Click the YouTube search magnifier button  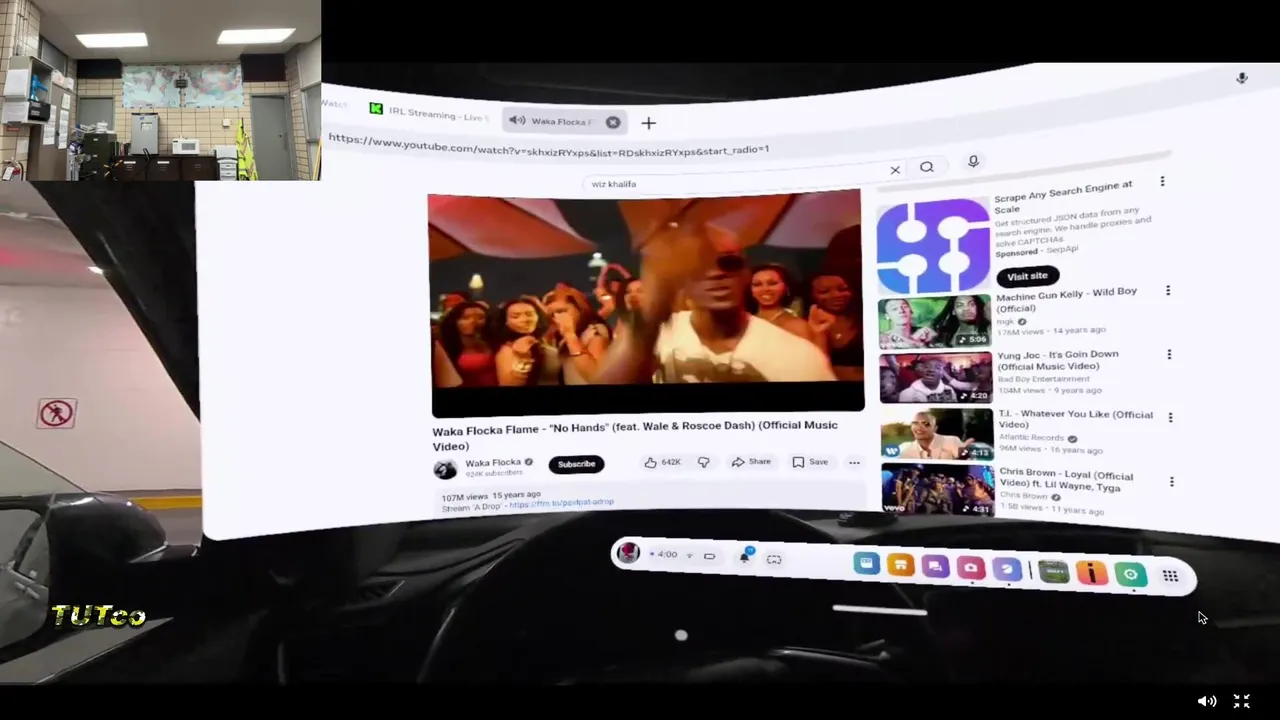click(x=927, y=167)
